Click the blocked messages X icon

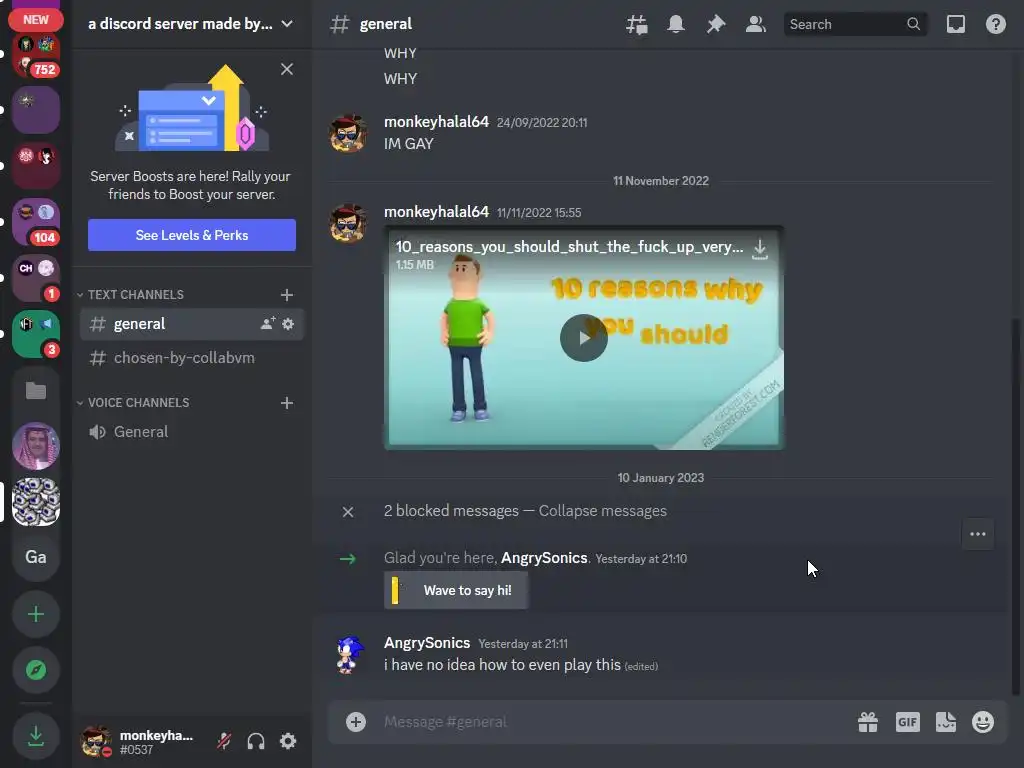(348, 512)
